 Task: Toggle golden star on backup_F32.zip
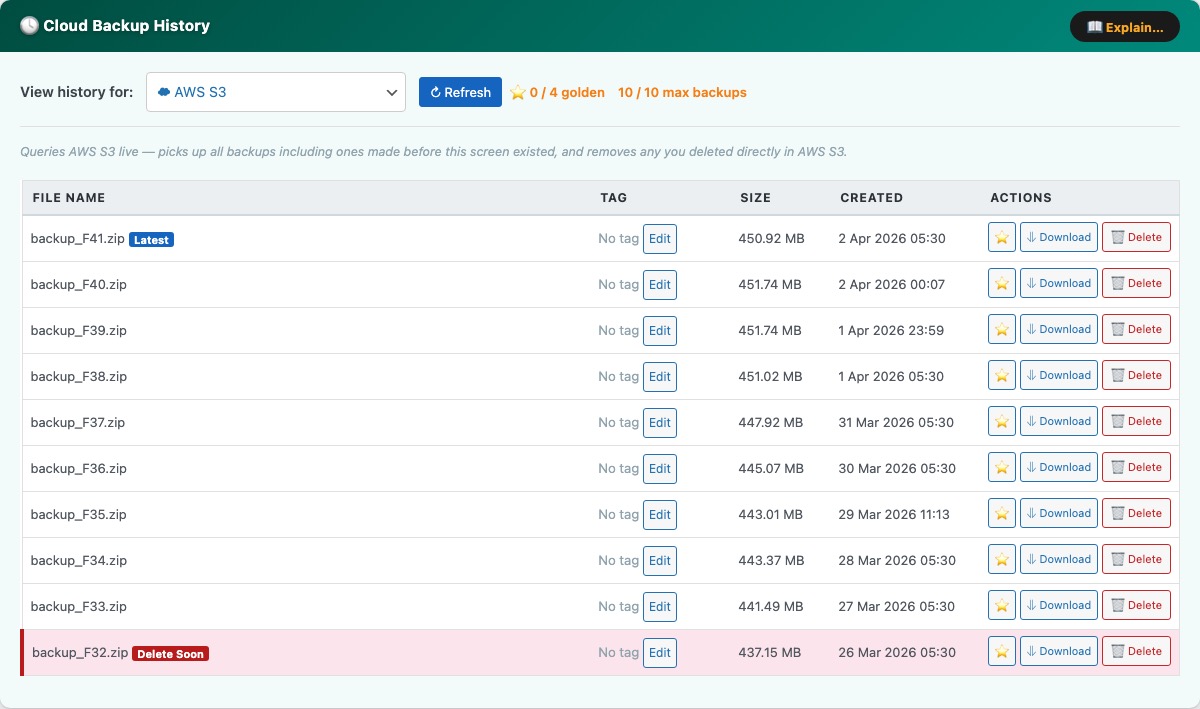click(x=1002, y=651)
